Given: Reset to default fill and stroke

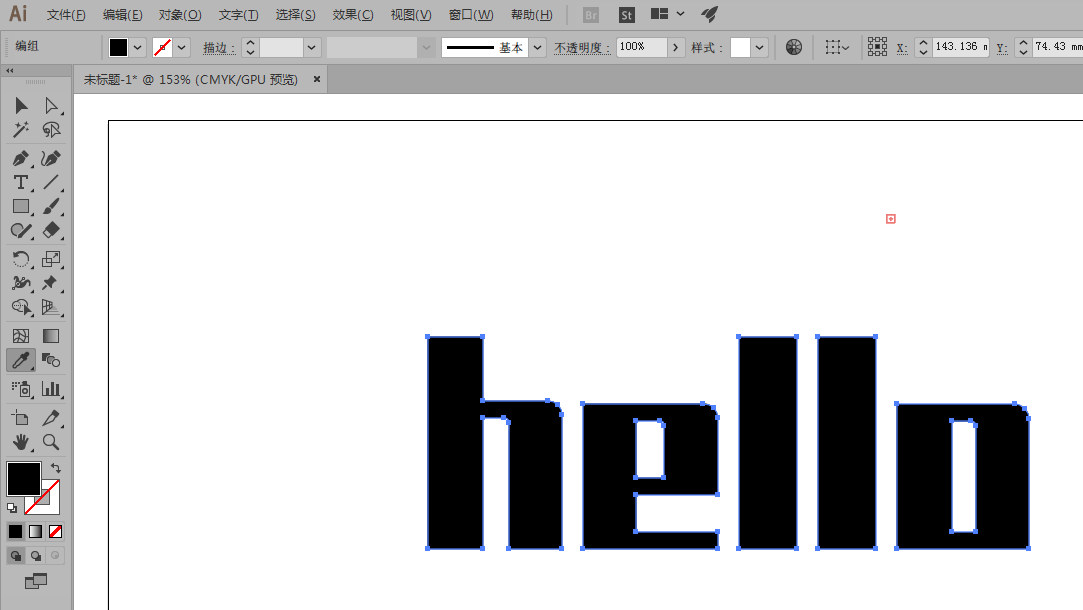Looking at the screenshot, I should pos(12,508).
